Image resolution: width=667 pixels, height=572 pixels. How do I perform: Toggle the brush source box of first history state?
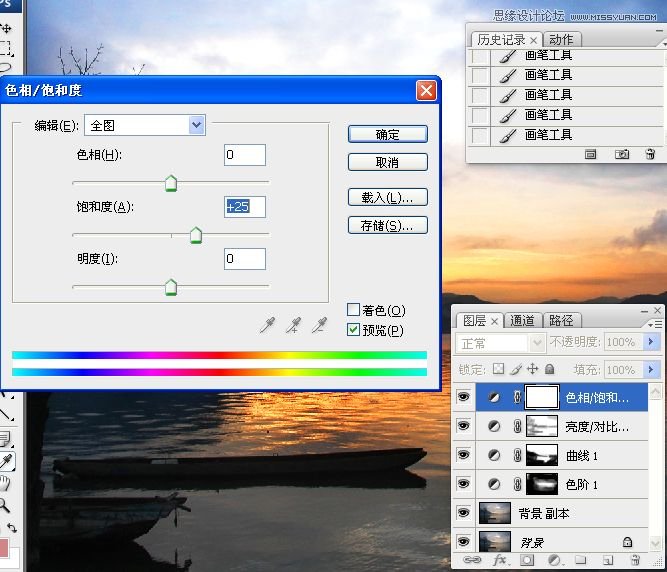coord(479,56)
